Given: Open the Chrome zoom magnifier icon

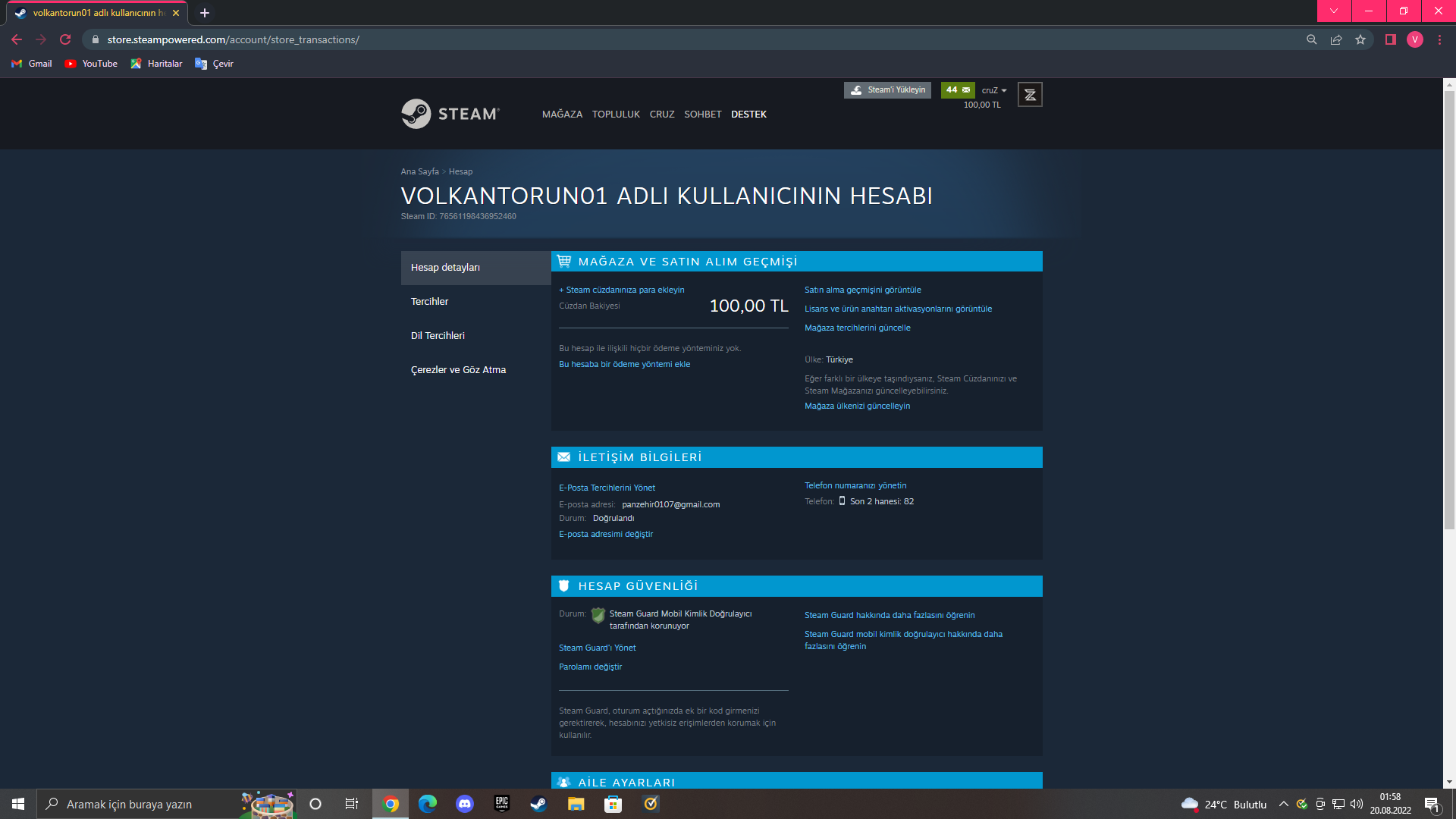Looking at the screenshot, I should (1312, 39).
